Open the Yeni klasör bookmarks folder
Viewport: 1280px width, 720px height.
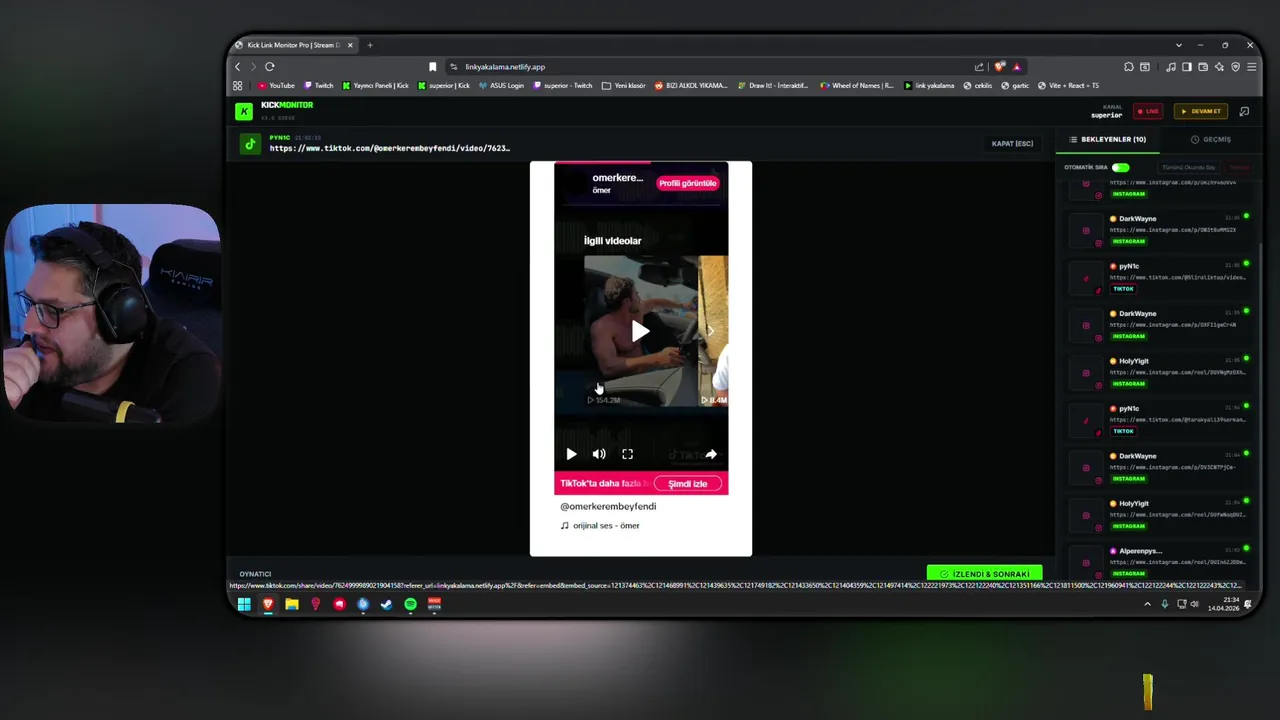click(624, 86)
